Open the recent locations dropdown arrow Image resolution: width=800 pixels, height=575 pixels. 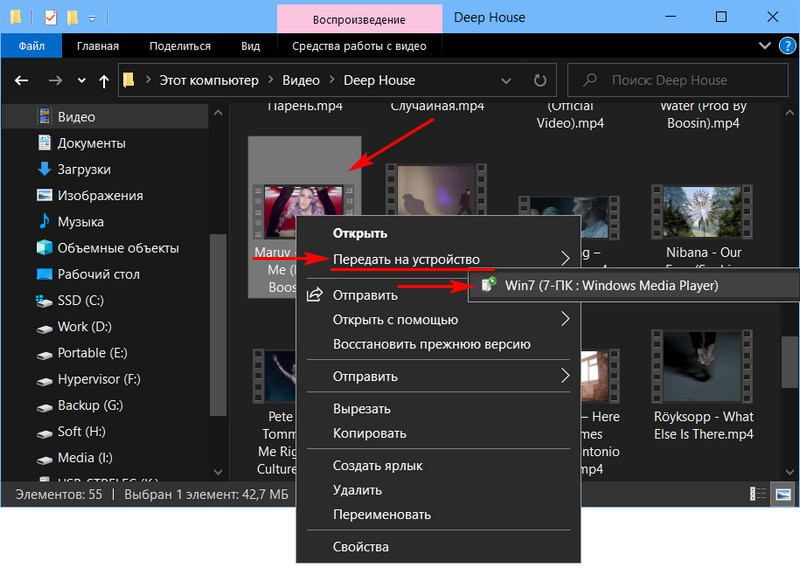[82, 80]
